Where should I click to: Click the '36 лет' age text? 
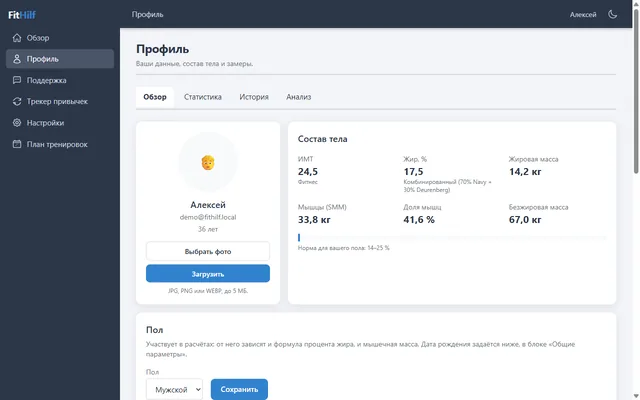[208, 229]
